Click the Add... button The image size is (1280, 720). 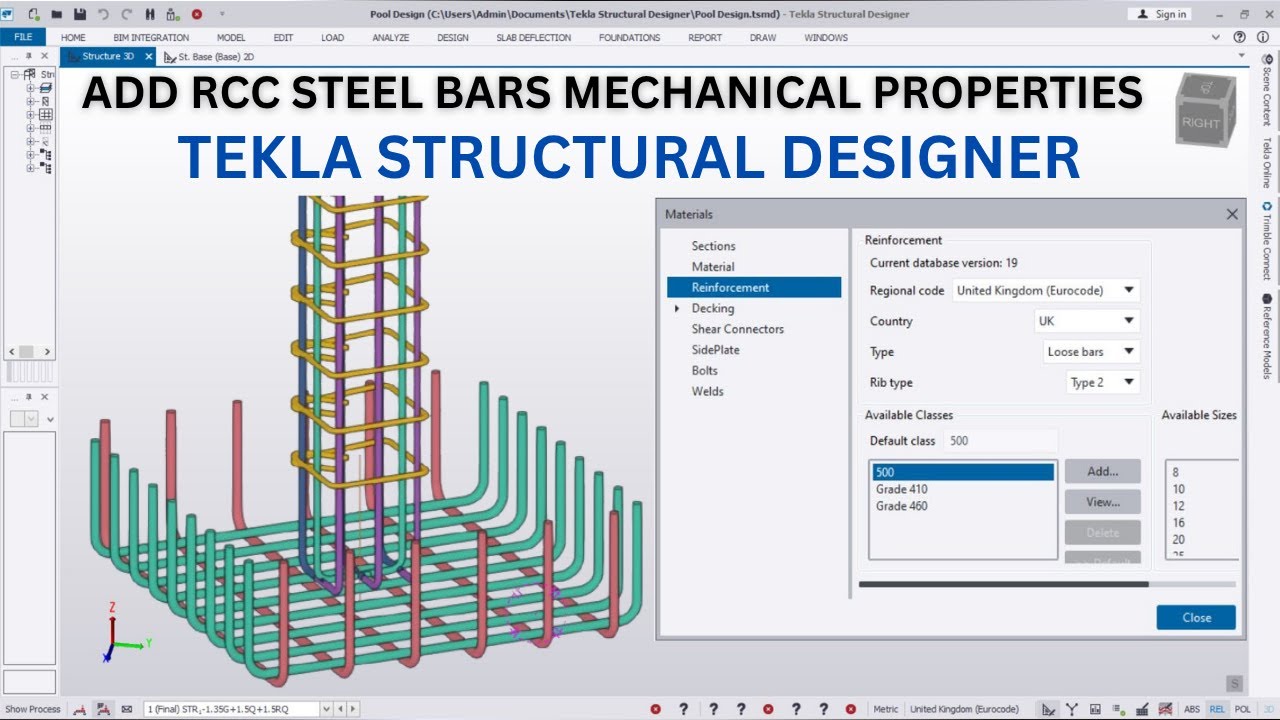pyautogui.click(x=1102, y=471)
